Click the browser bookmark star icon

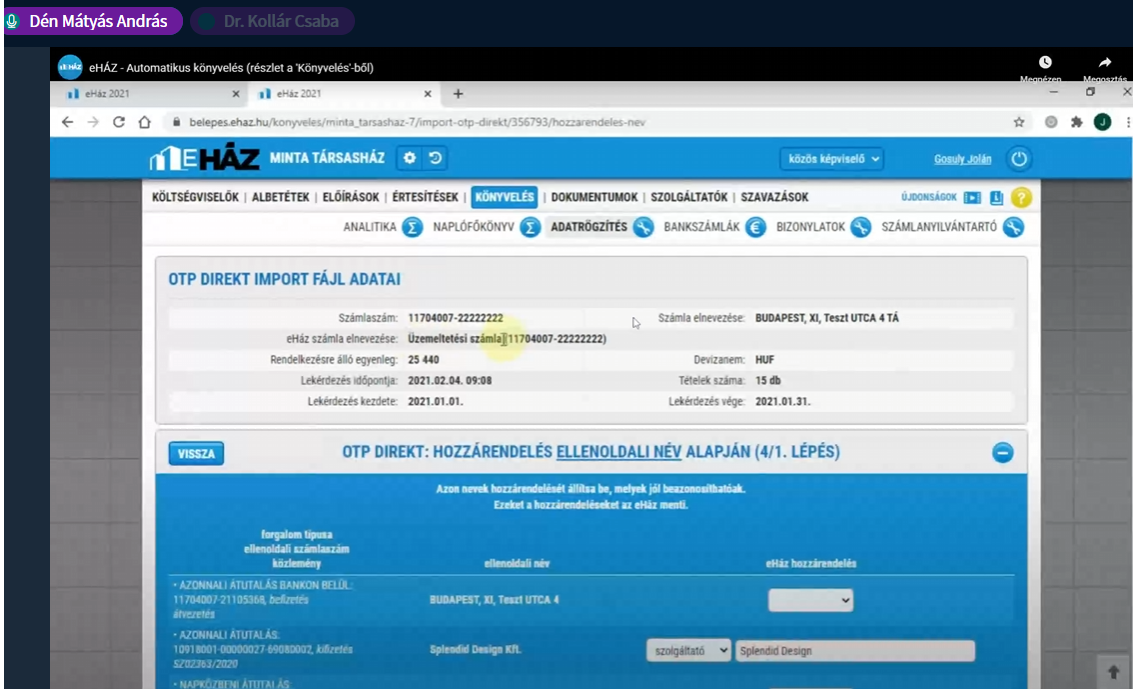tap(1019, 122)
